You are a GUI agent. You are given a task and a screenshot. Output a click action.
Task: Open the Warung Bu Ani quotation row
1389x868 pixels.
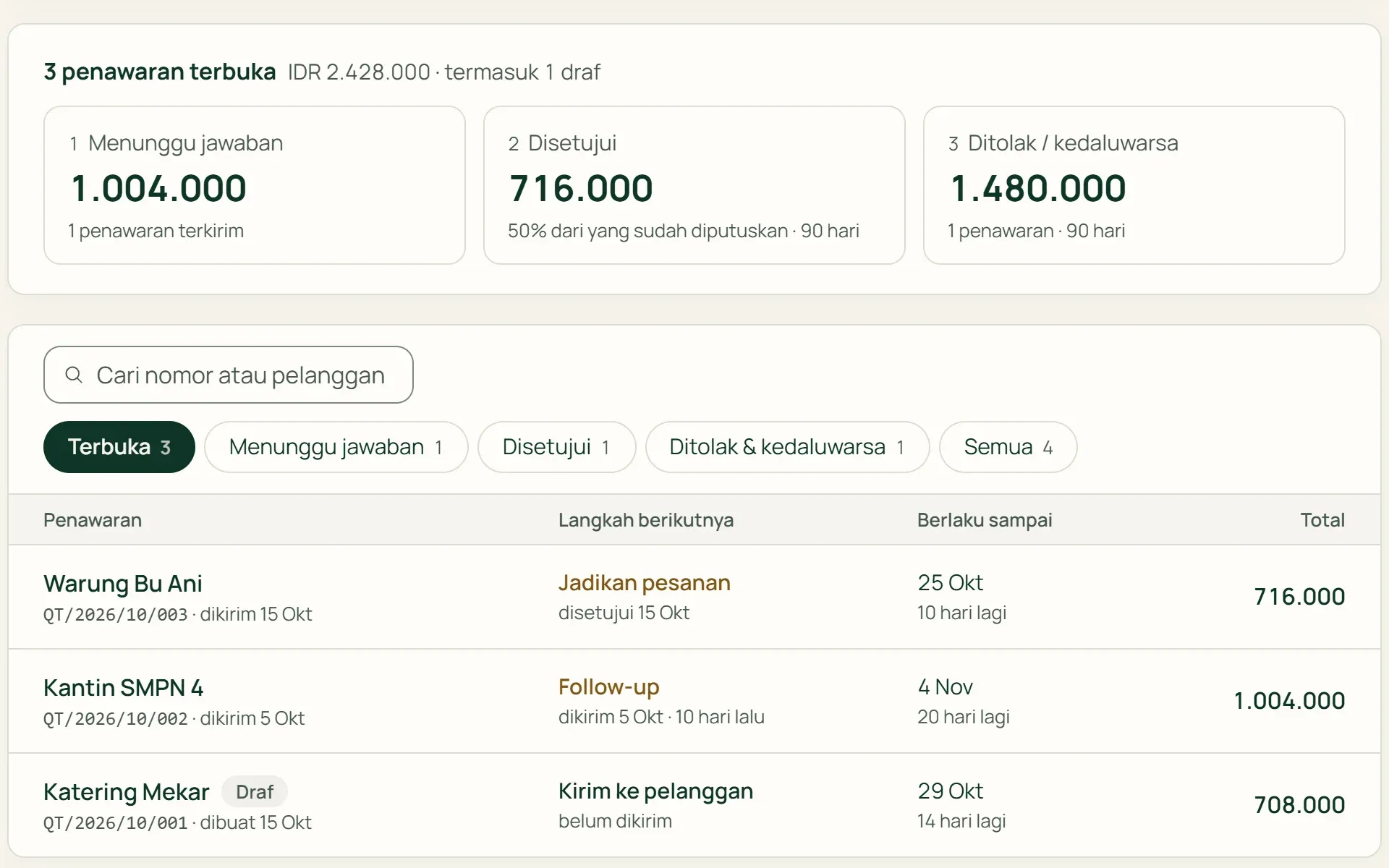tap(694, 597)
